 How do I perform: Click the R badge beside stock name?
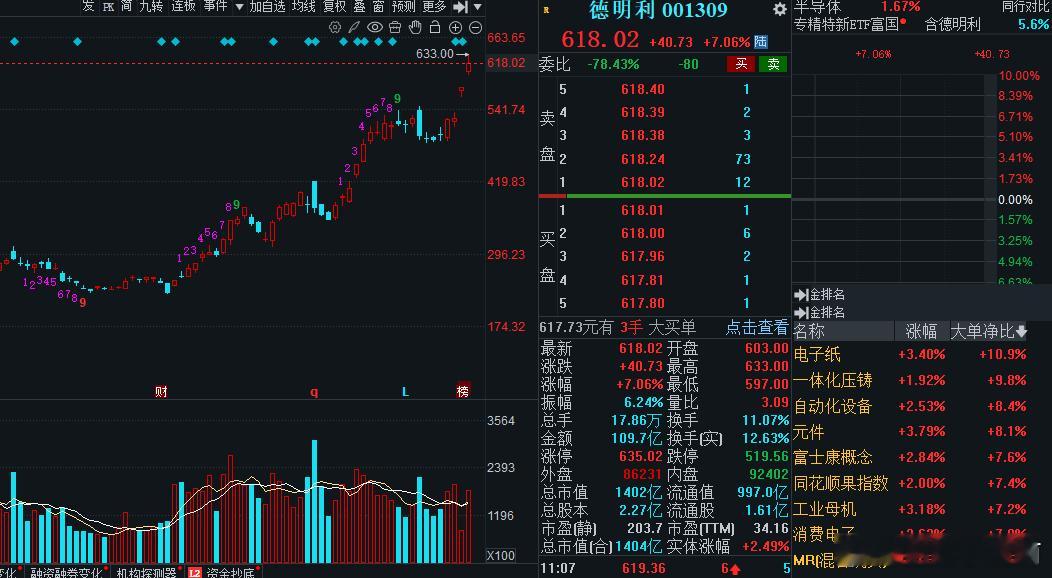(x=546, y=10)
